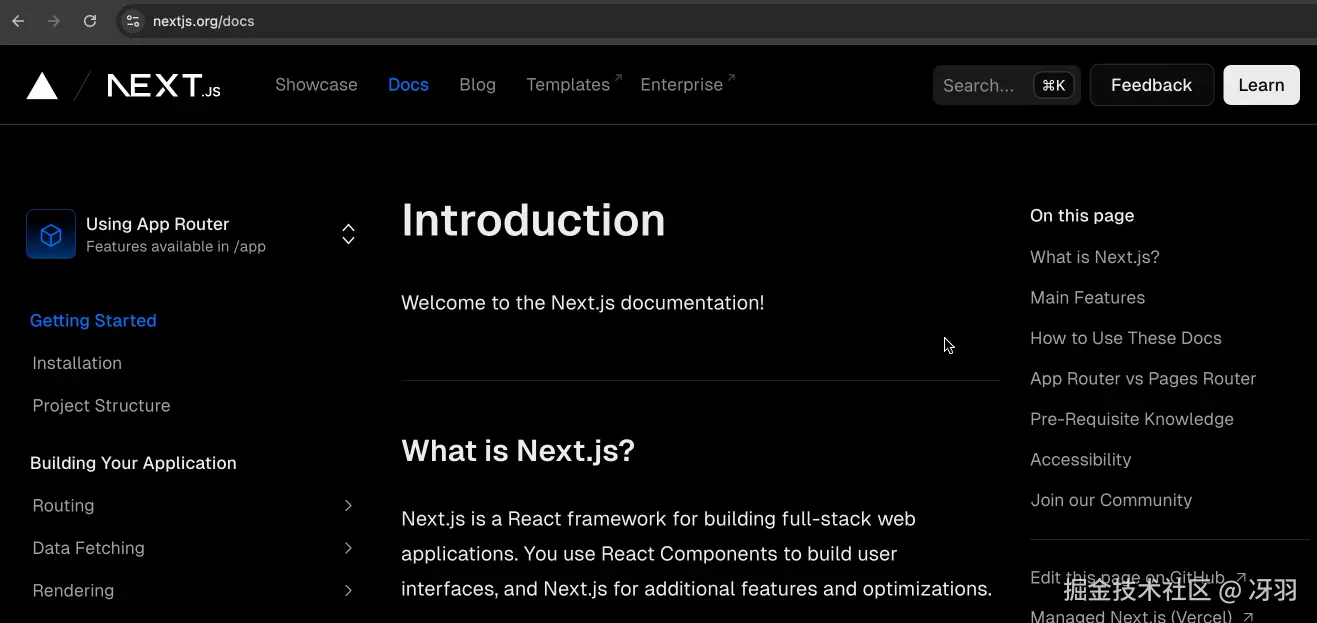This screenshot has width=1317, height=623.
Task: Open the Routing sidebar item
Action: [x=63, y=506]
